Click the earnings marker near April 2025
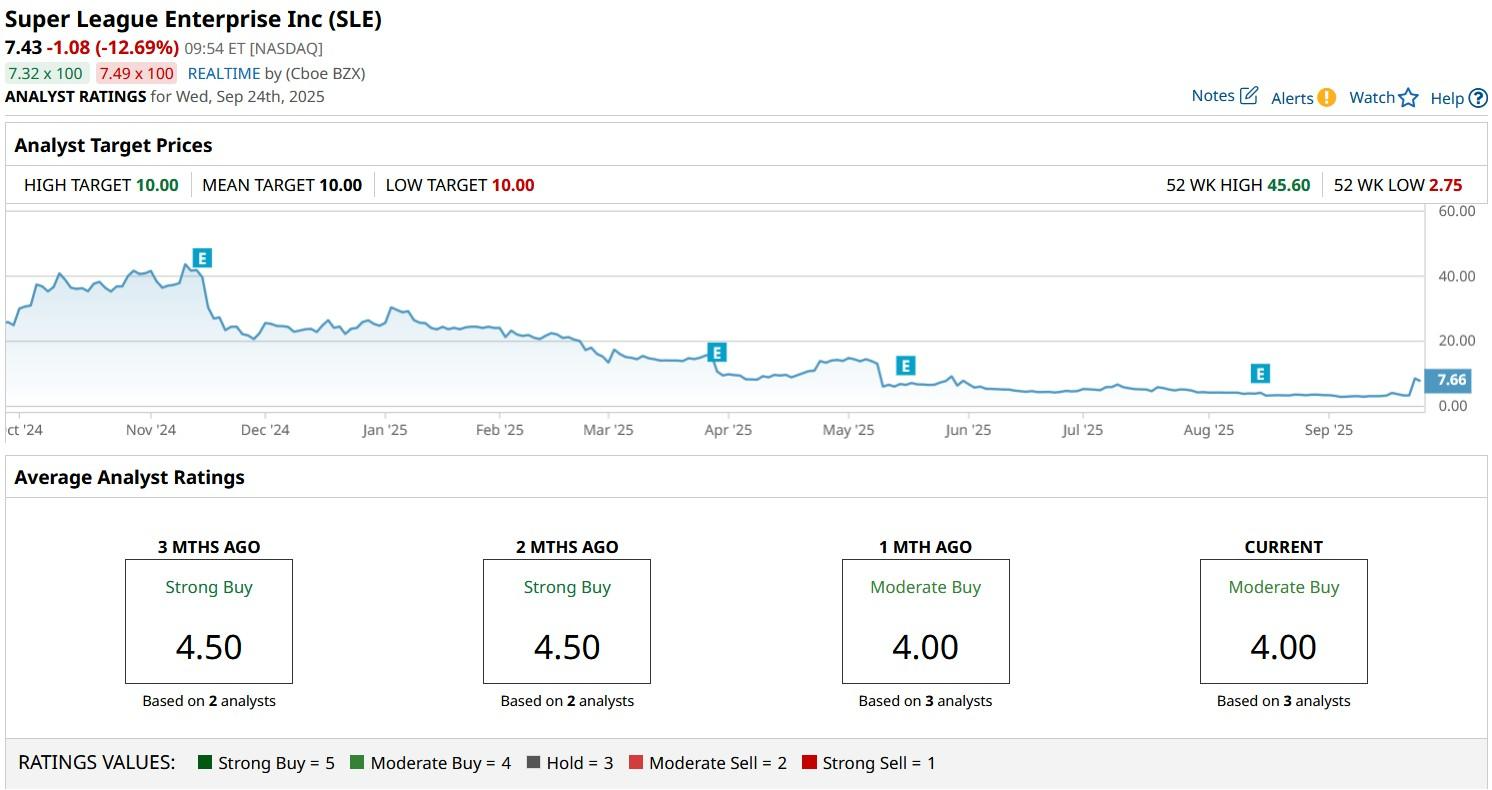 pyautogui.click(x=716, y=352)
